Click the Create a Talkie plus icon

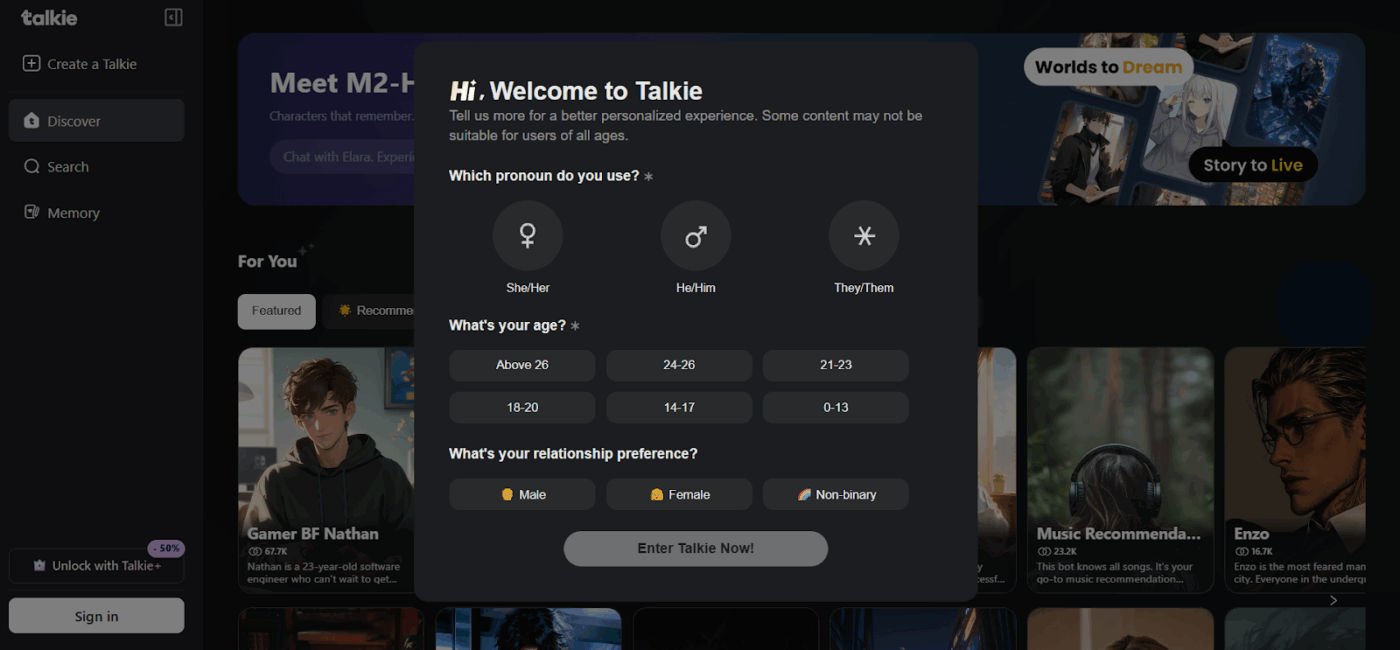tap(31, 63)
